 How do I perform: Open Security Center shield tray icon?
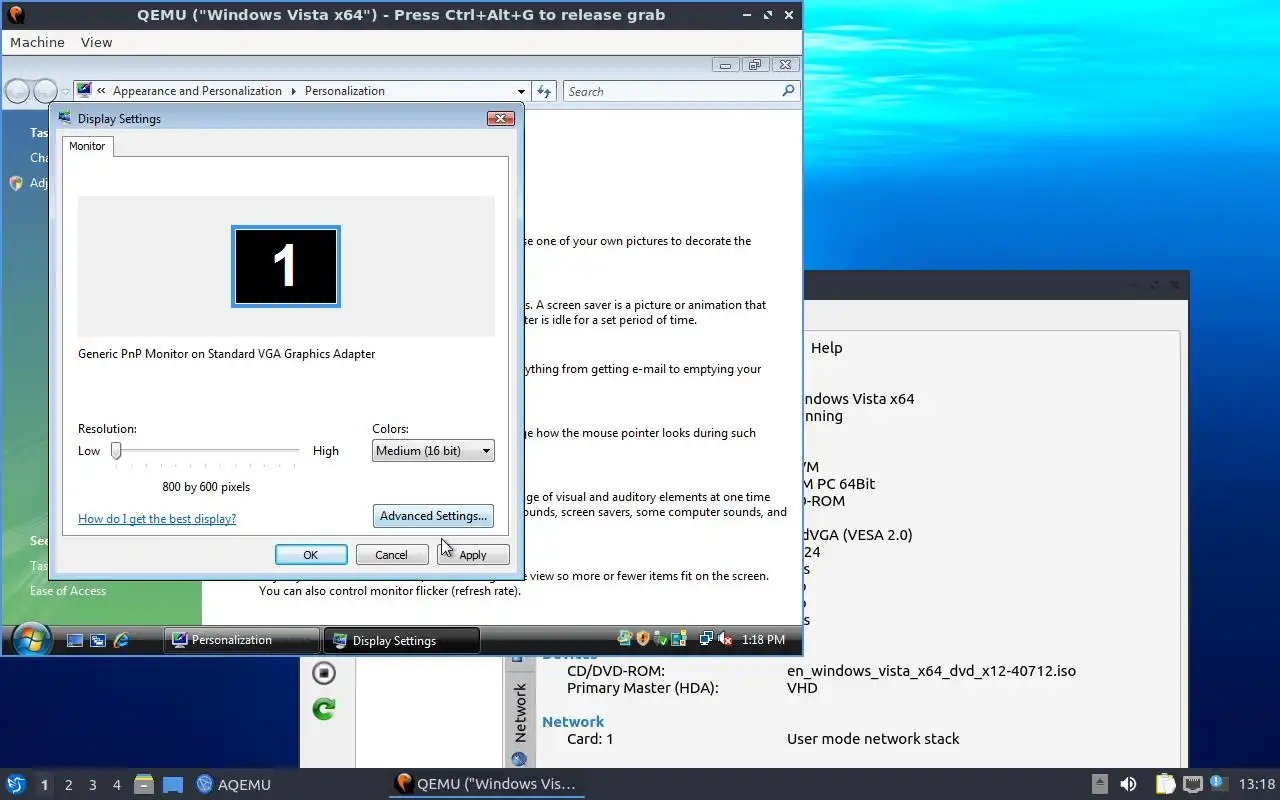click(643, 639)
